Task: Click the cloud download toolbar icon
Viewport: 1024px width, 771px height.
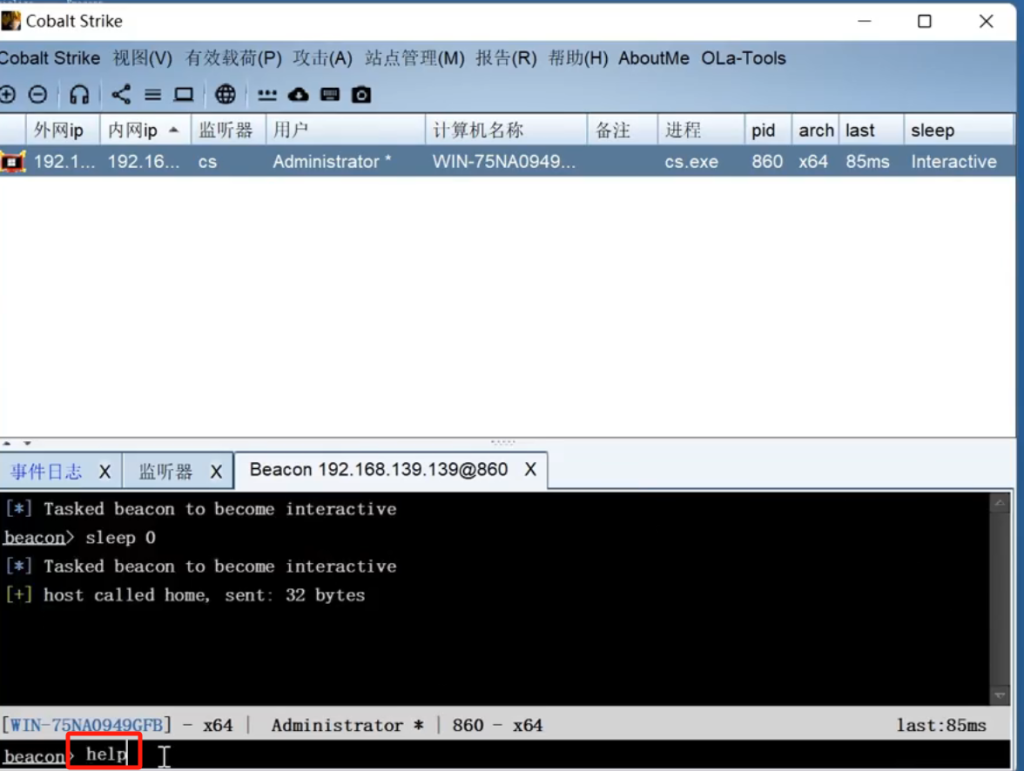Action: [298, 95]
